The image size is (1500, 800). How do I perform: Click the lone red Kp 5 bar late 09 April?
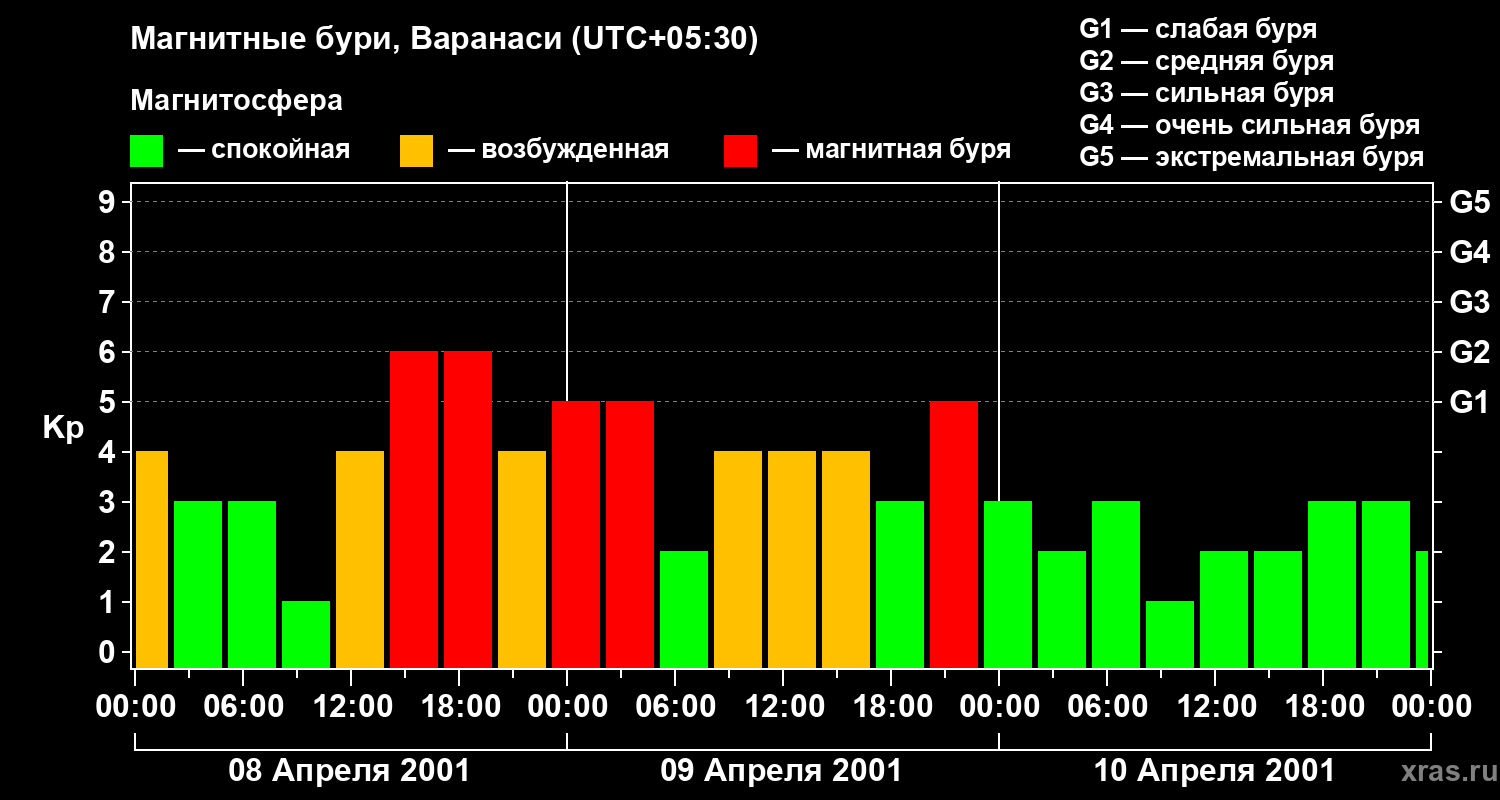click(954, 534)
